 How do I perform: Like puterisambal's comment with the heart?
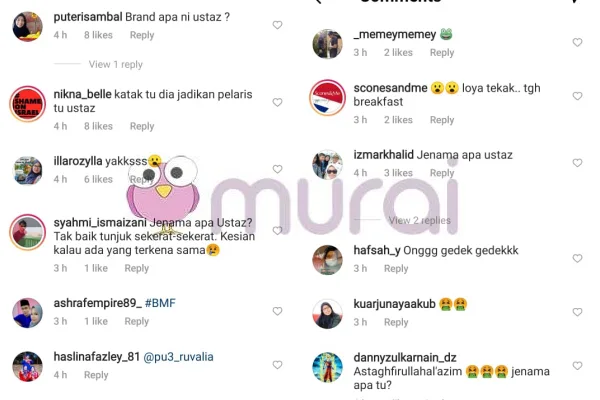point(277,25)
